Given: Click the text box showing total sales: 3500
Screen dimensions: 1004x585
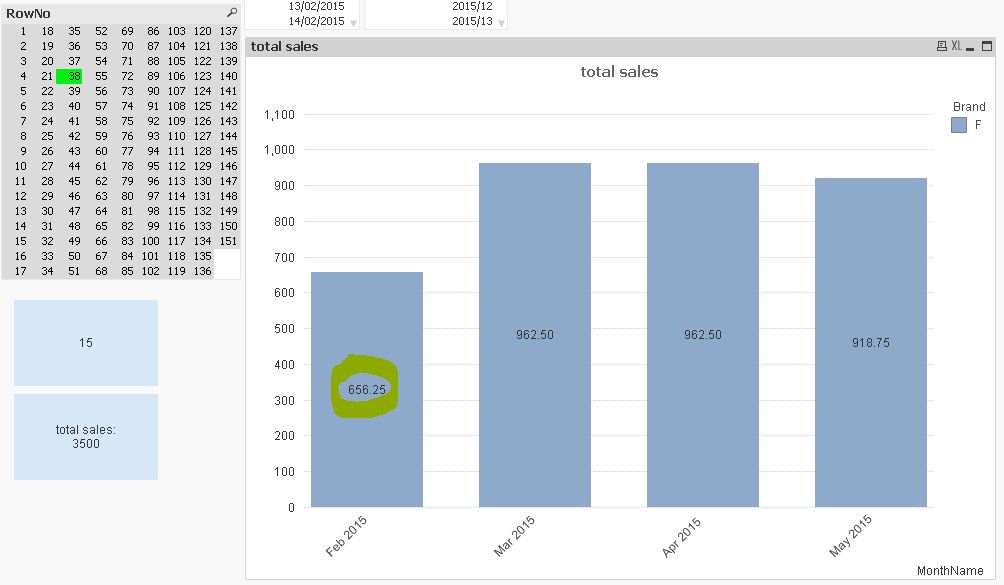Looking at the screenshot, I should coord(85,436).
